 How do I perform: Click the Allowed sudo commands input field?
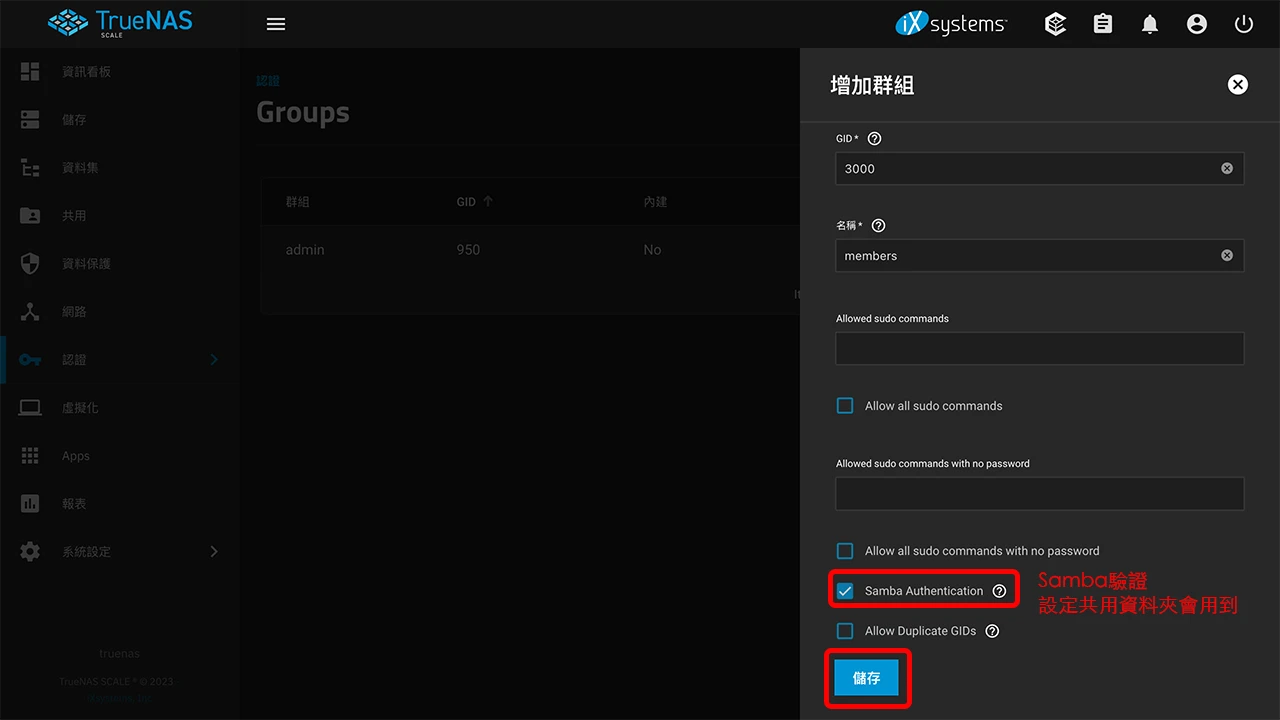[1039, 348]
